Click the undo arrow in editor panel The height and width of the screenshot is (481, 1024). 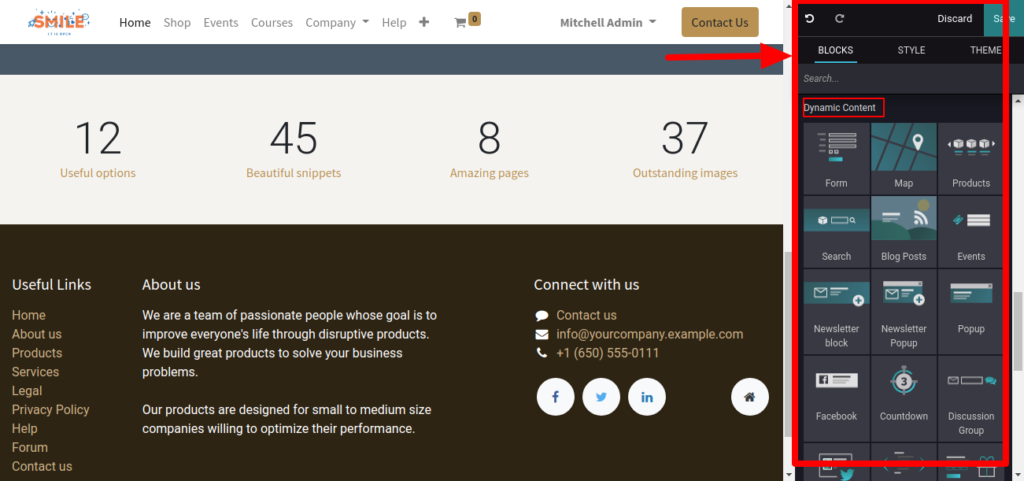[810, 19]
